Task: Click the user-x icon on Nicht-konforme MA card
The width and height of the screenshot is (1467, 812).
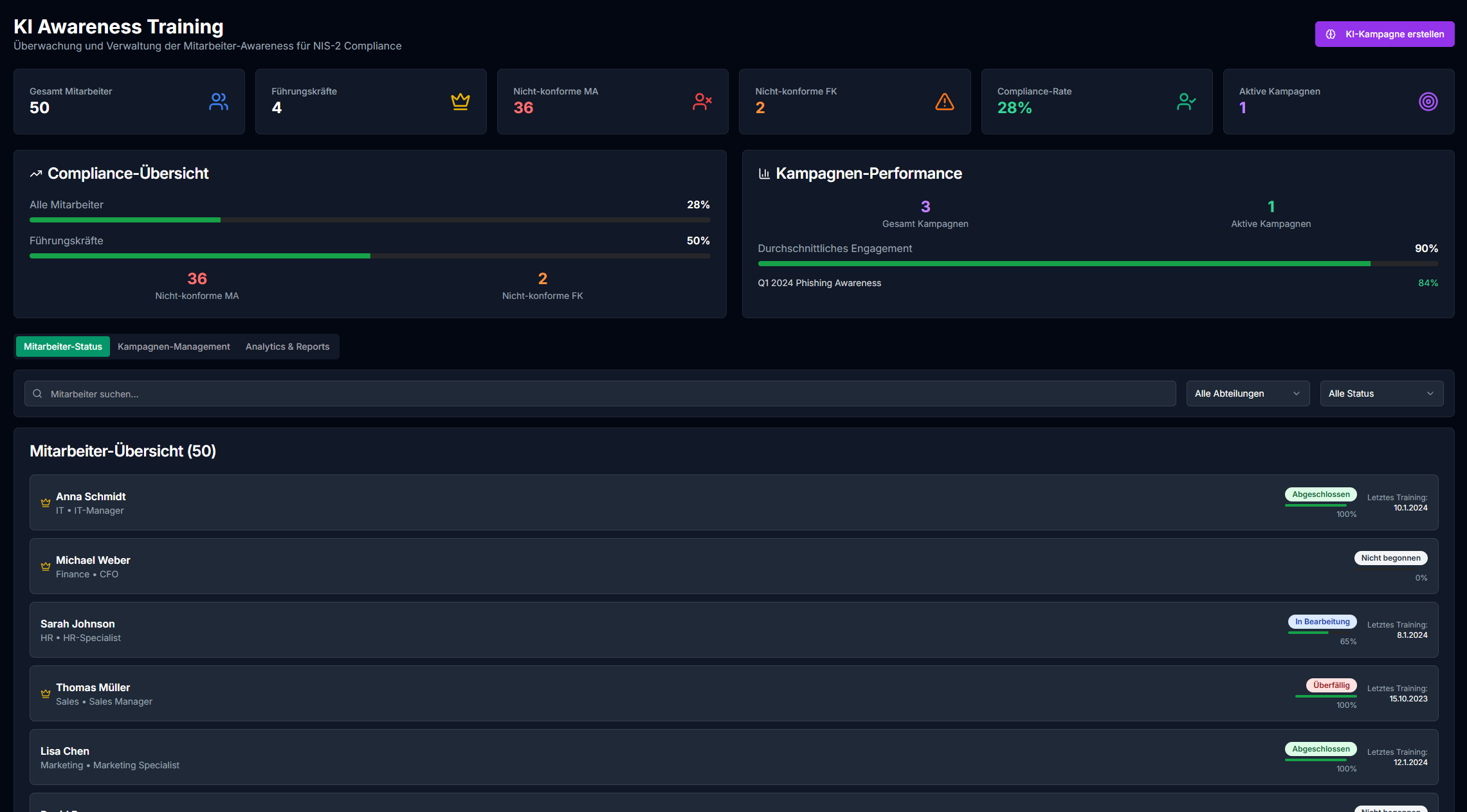Action: pyautogui.click(x=702, y=101)
